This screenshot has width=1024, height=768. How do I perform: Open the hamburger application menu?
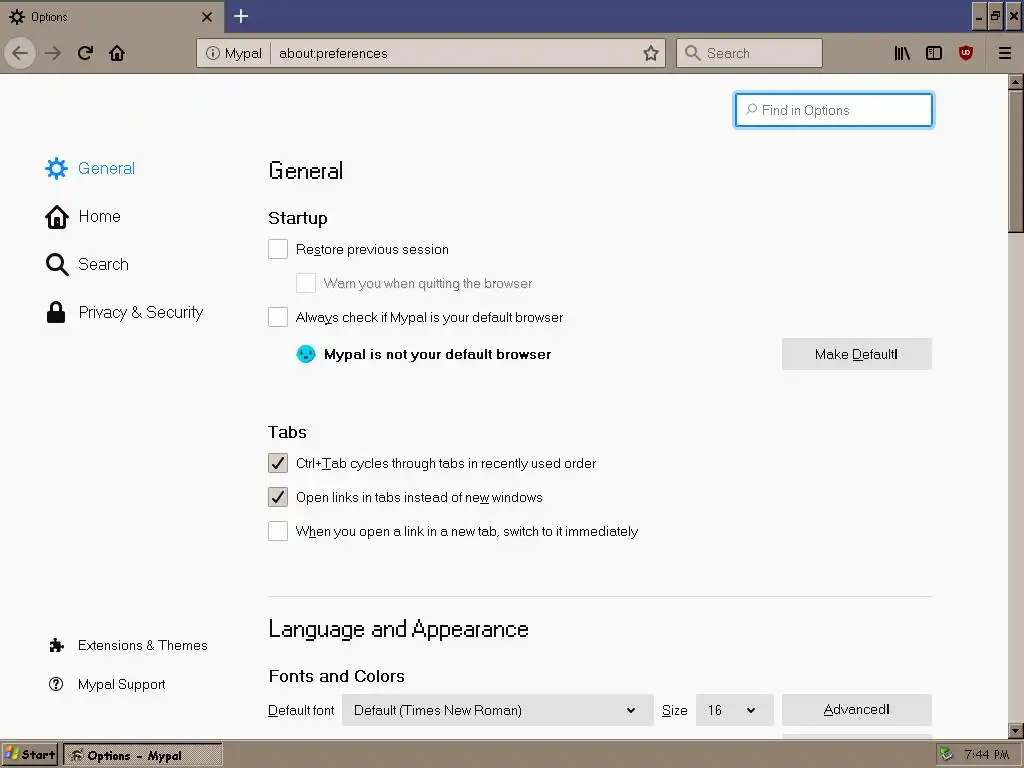(1004, 53)
